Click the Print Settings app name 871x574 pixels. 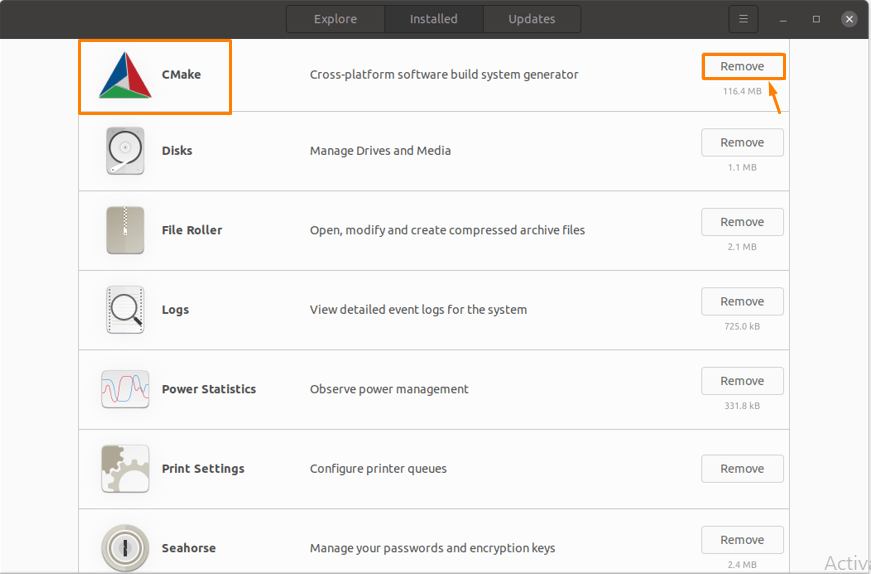coord(203,469)
